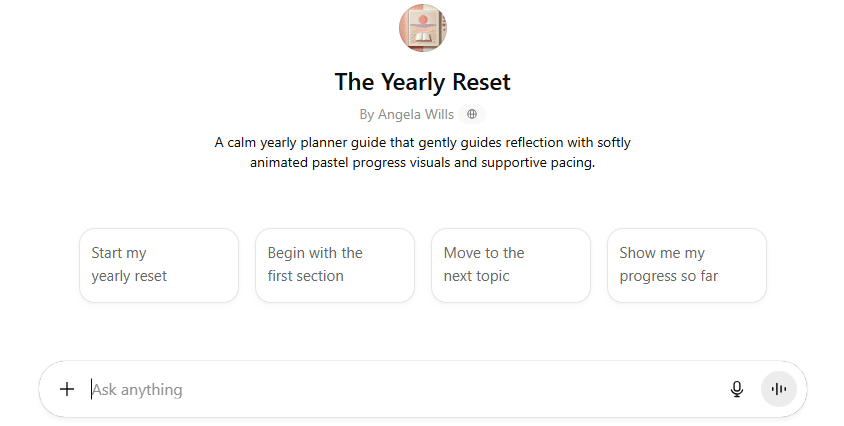
Task: Click The Yearly Reset avatar image
Action: click(x=422, y=28)
